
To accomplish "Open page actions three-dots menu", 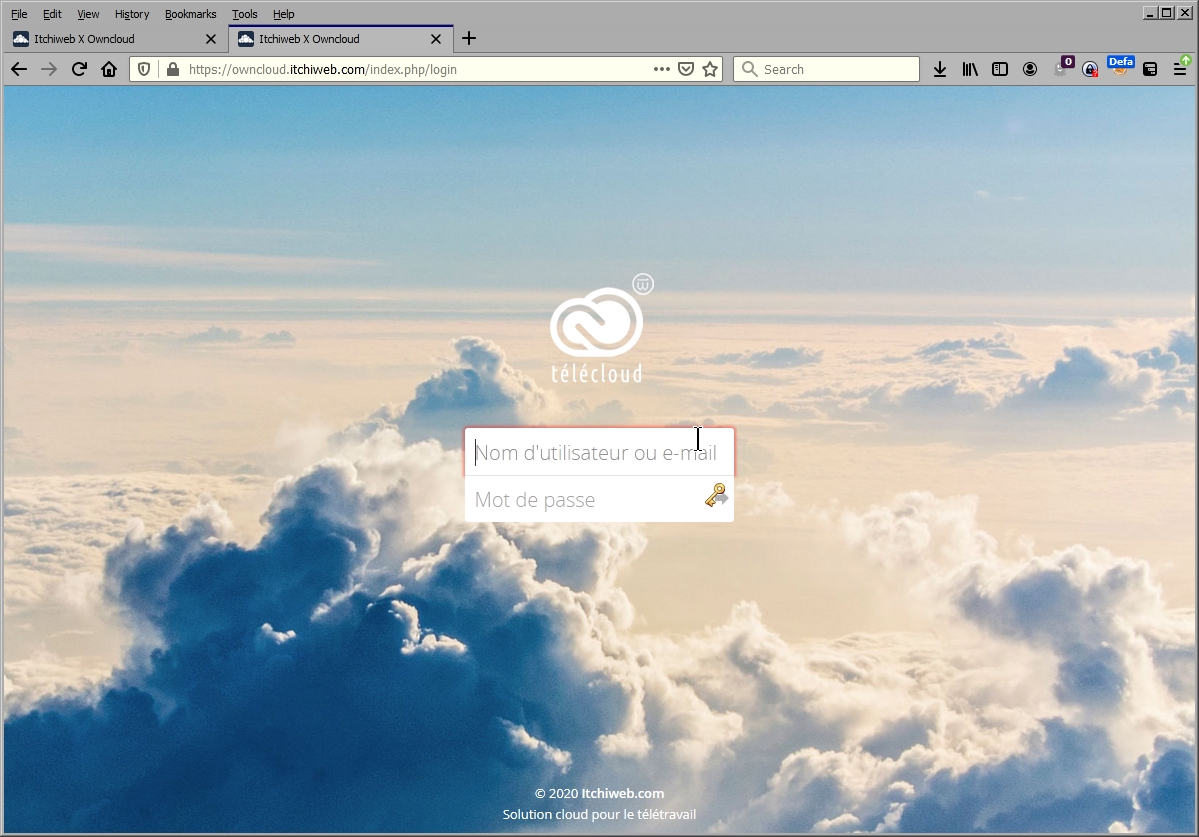I will (x=661, y=70).
